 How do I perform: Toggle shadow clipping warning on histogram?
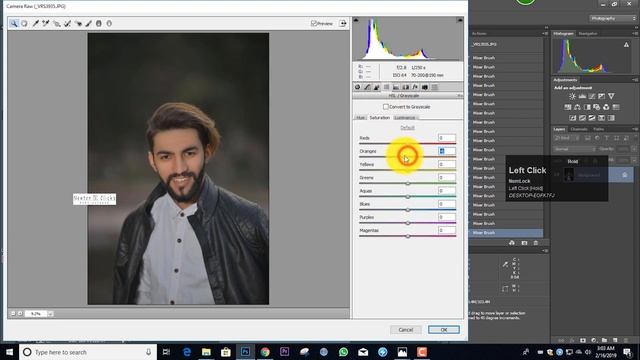[356, 20]
